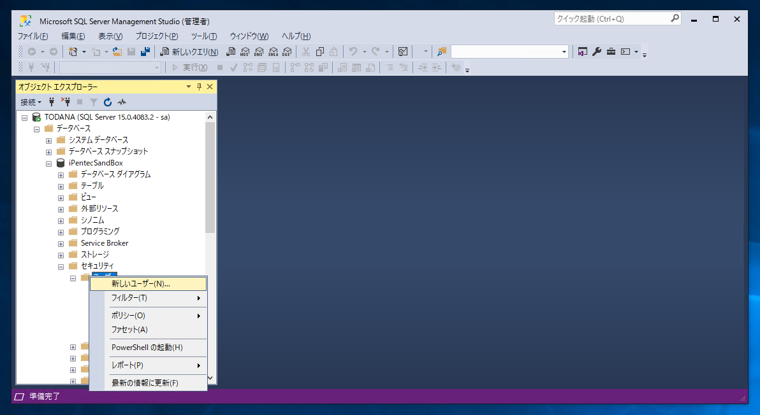Click the DMX query icon
The height and width of the screenshot is (415, 760).
(x=259, y=51)
